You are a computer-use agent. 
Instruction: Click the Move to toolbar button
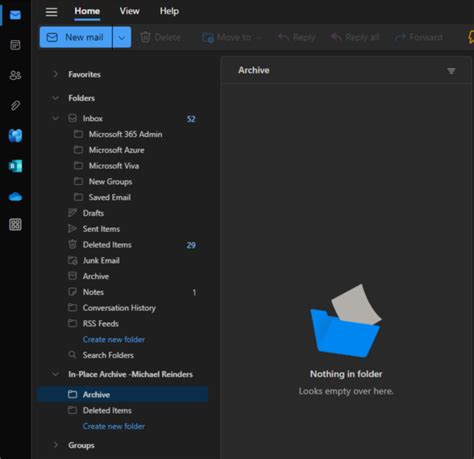pos(232,37)
